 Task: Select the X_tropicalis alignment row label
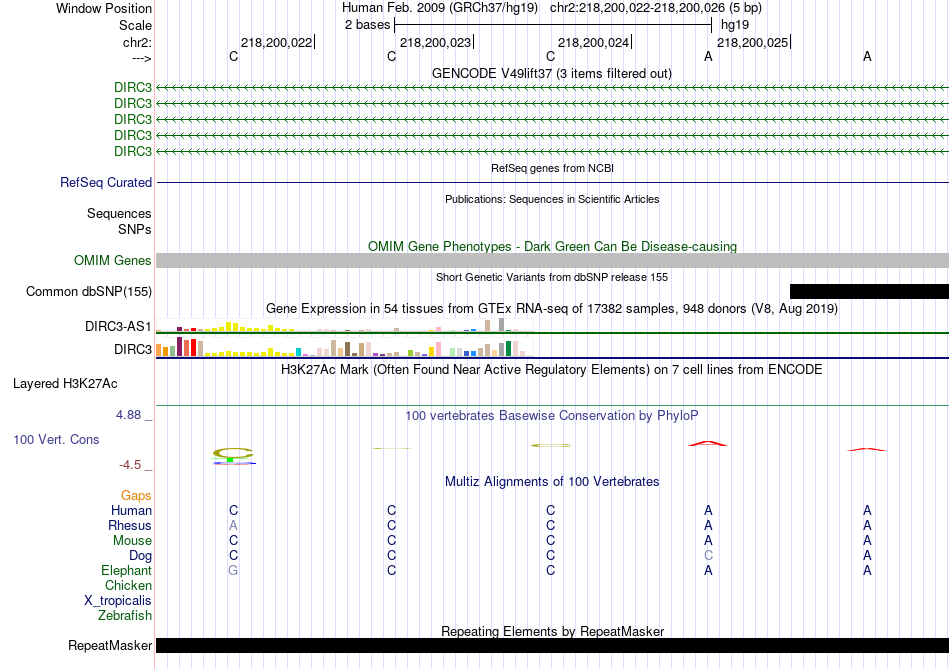pyautogui.click(x=118, y=601)
